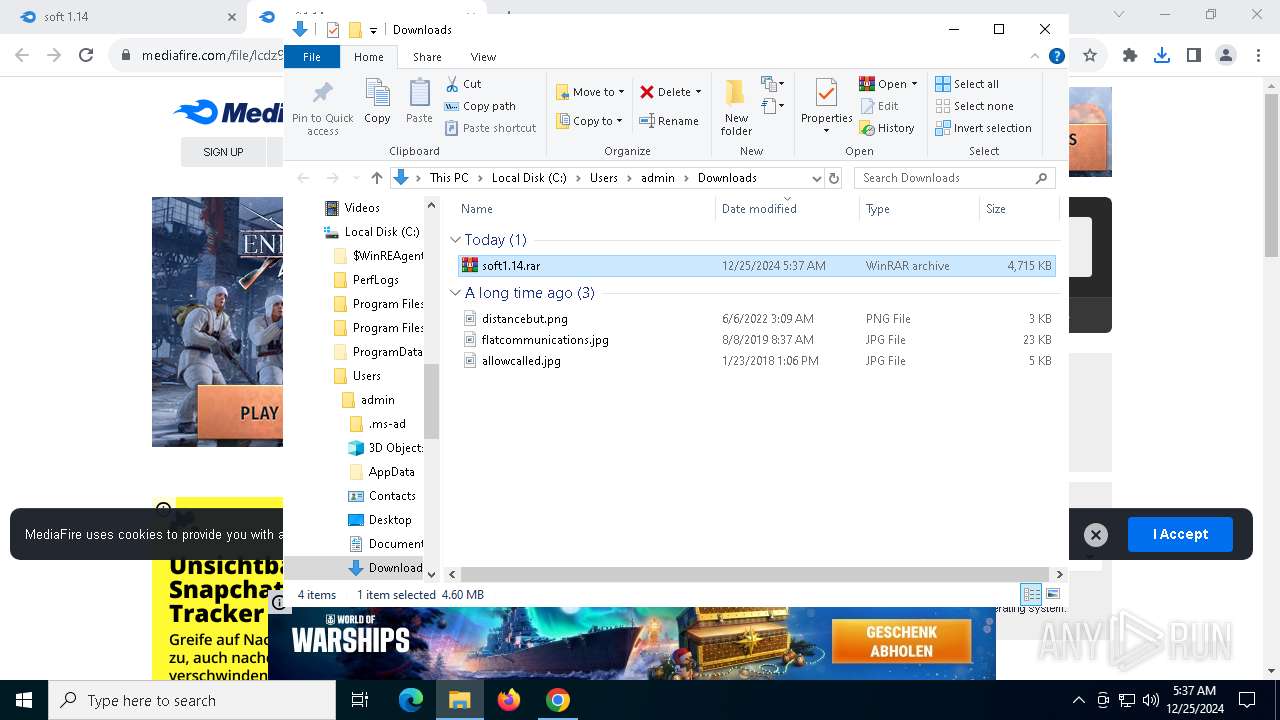The image size is (1280, 720).
Task: Expand the Open button dropdown arrow
Action: [914, 84]
